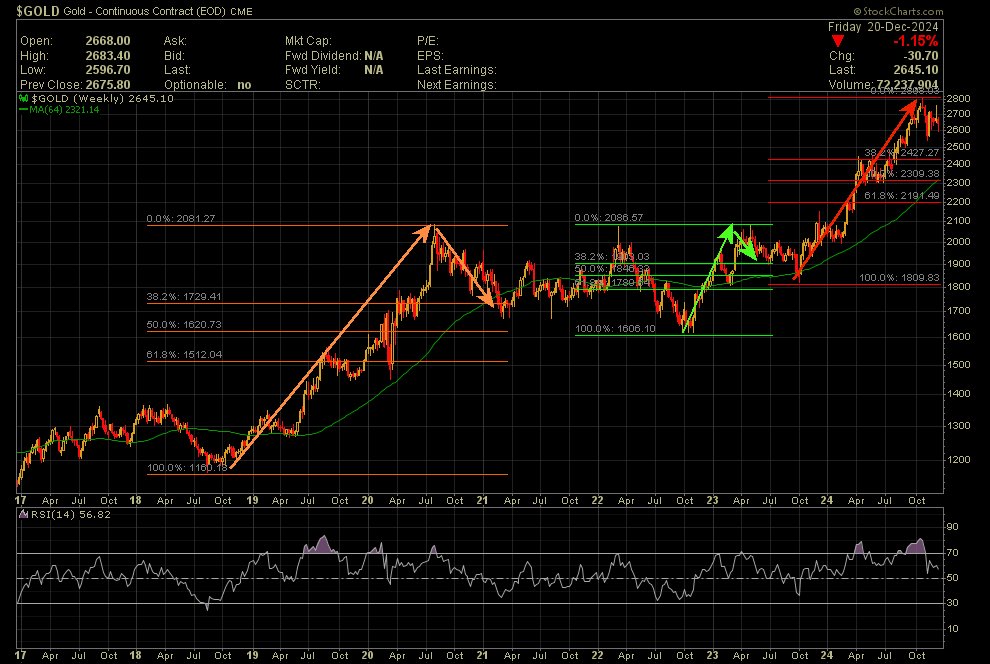Click the 20 year marker on time axis
The height and width of the screenshot is (664, 990).
point(367,499)
